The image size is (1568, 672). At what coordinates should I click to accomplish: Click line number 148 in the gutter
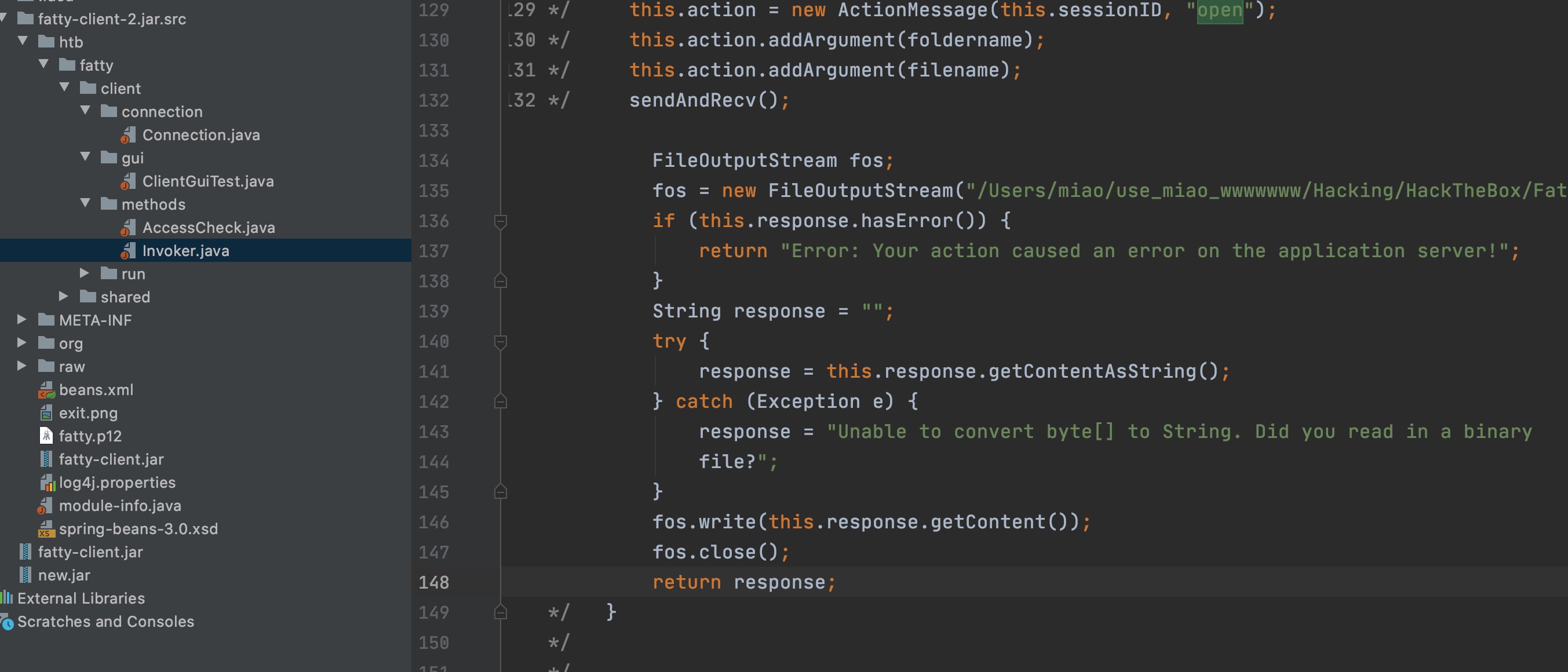[x=433, y=583]
